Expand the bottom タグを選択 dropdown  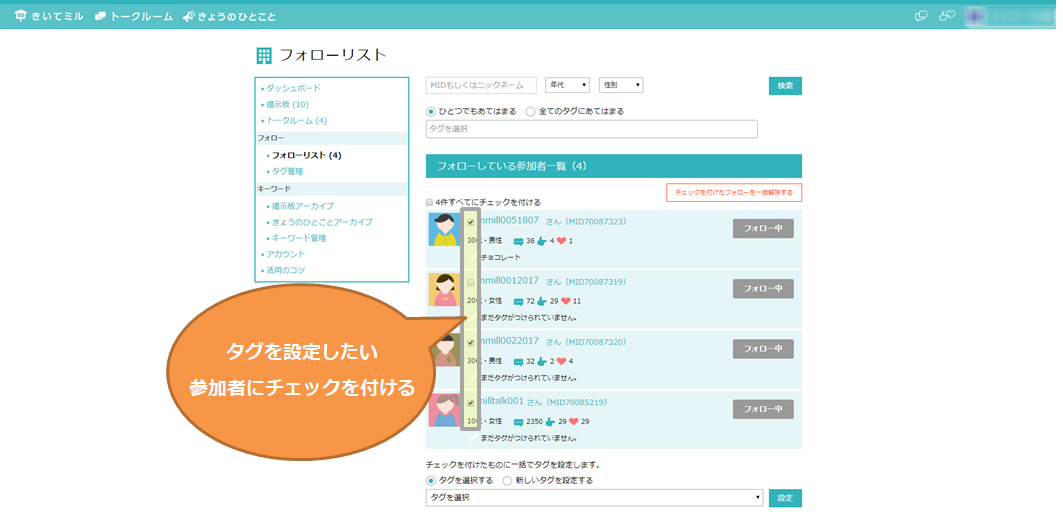coord(595,497)
